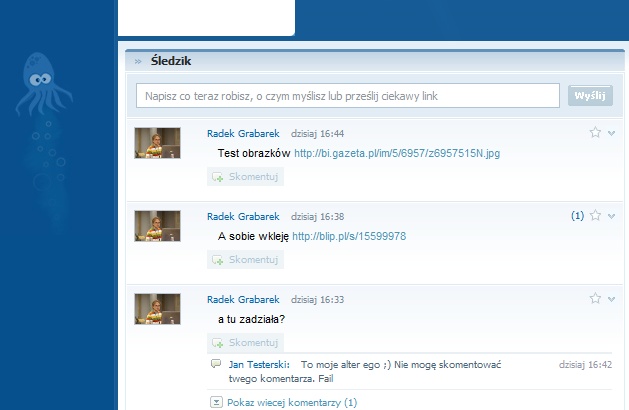Click the text 'A sobie wkleję'
The width and height of the screenshot is (629, 410).
253,236
